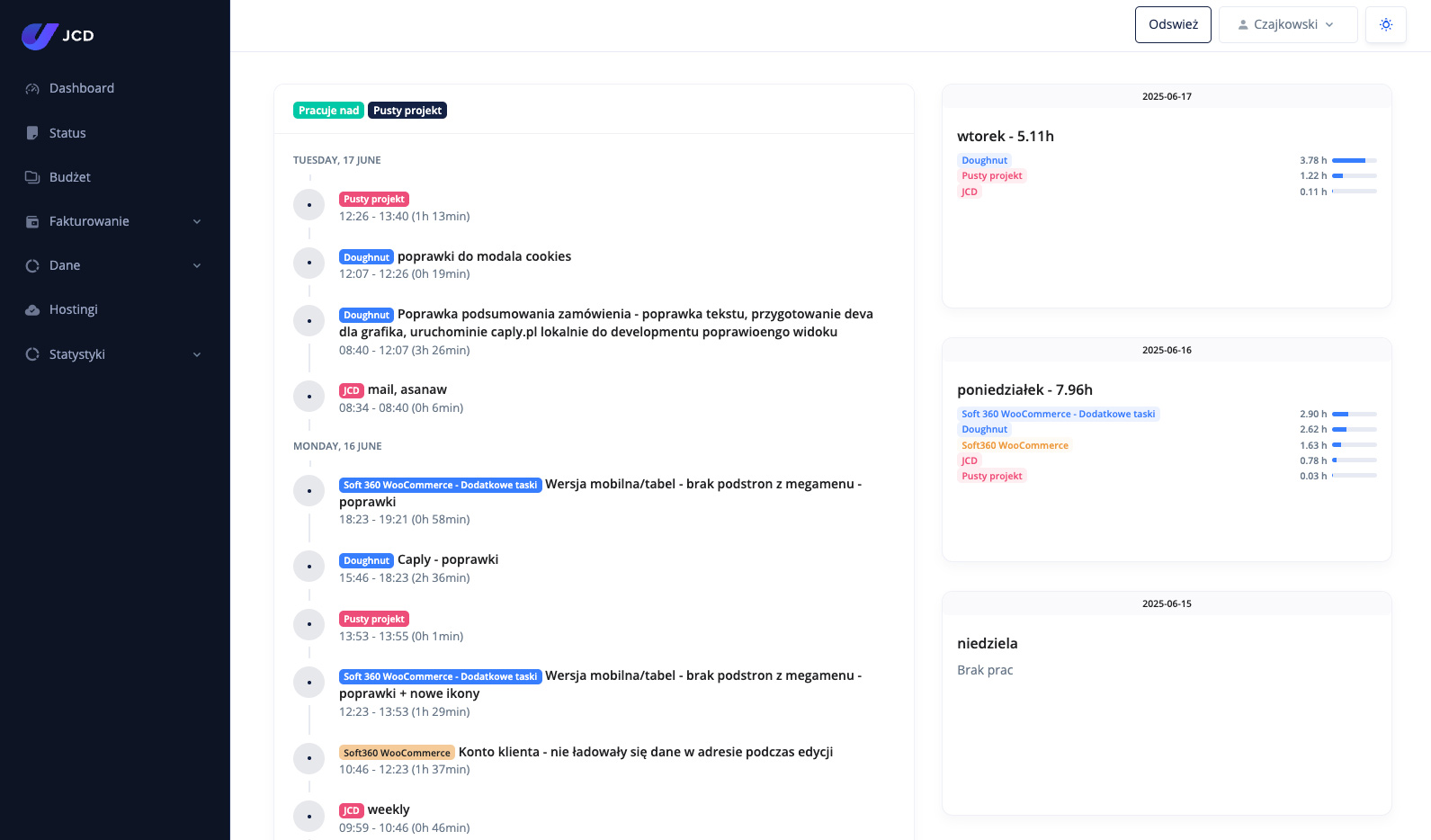
Task: Click the Odśwież button
Action: 1173,24
